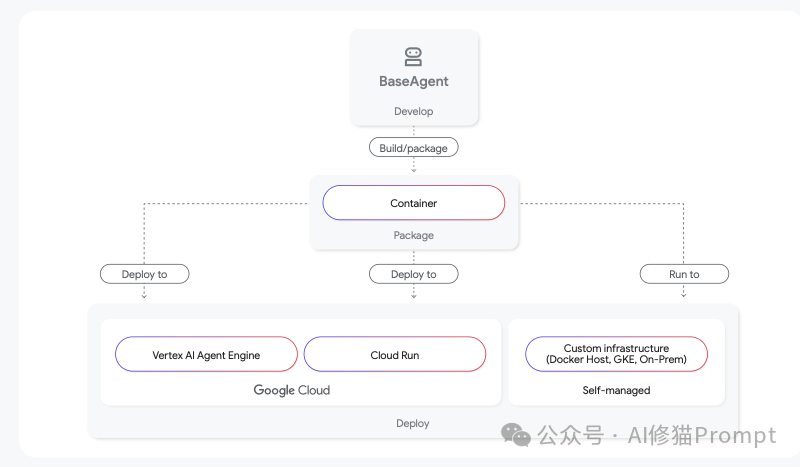This screenshot has width=800, height=467.
Task: Select the Deploy to pill under Package
Action: click(x=414, y=274)
